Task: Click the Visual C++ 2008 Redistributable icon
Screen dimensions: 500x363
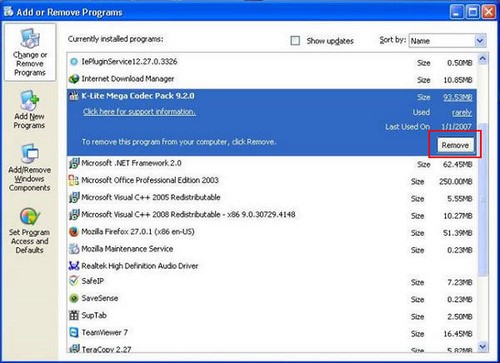Action: 74,215
